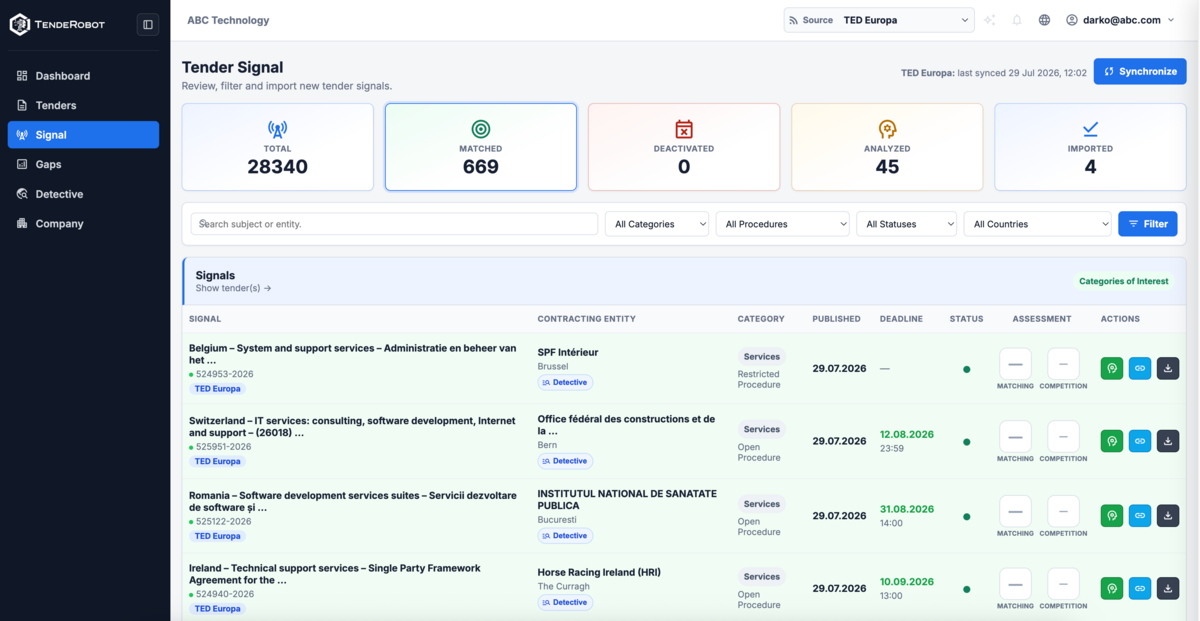Select the Deactivated 0 card
This screenshot has height=621, width=1200.
click(684, 147)
